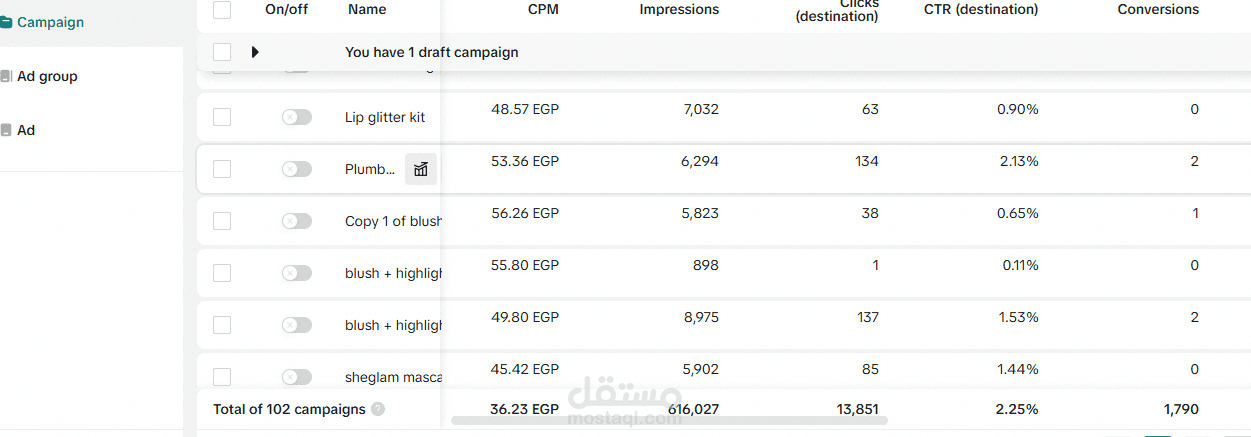Click the Ad icon in sidebar
The width and height of the screenshot is (1251, 437).
pyautogui.click(x=6, y=130)
